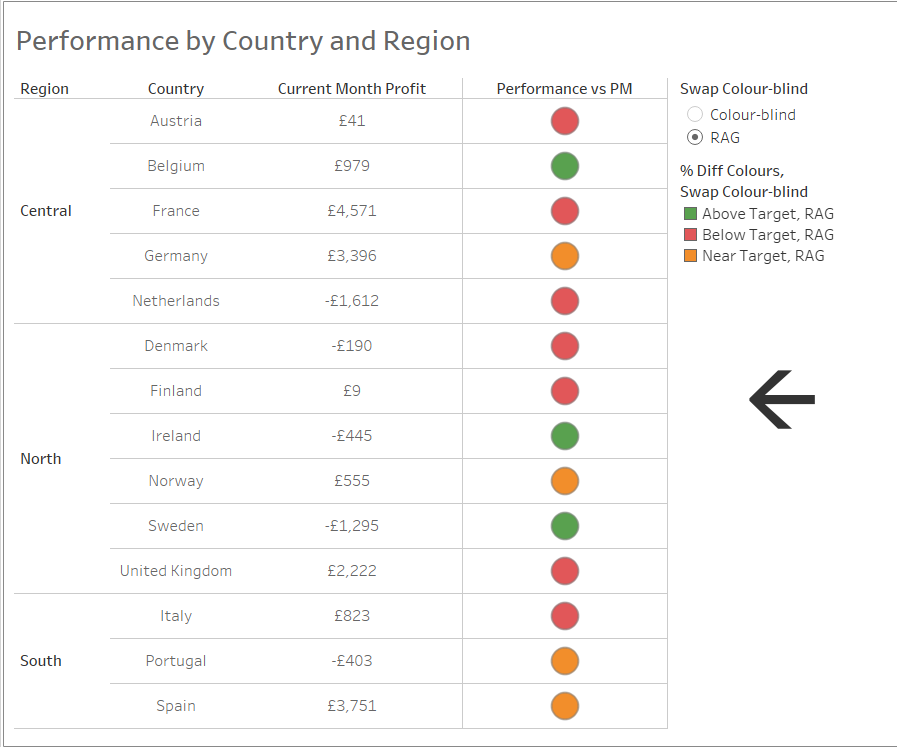
Task: Click United Kingdom's red performance circle
Action: [x=565, y=571]
